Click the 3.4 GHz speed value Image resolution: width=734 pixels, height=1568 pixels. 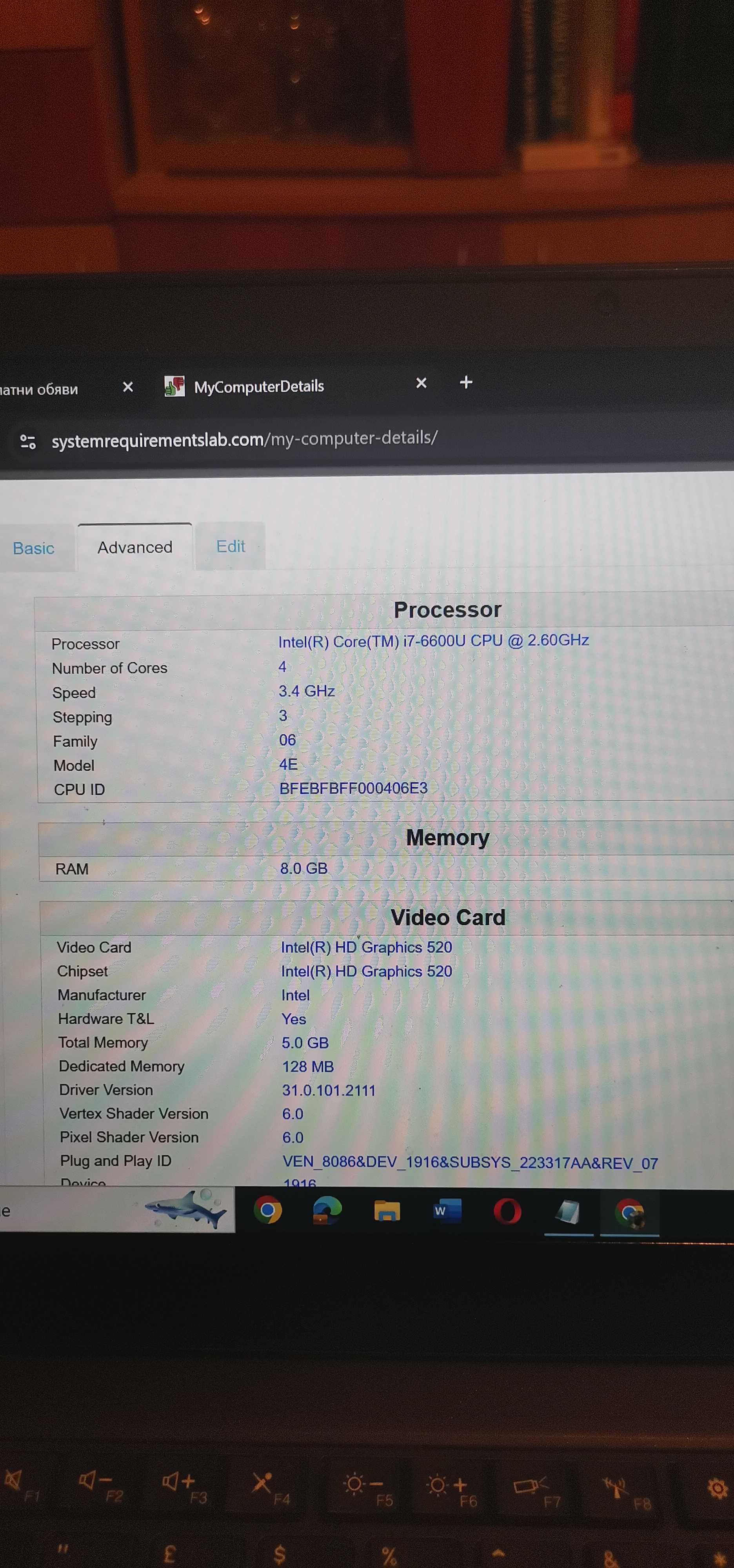(x=307, y=691)
